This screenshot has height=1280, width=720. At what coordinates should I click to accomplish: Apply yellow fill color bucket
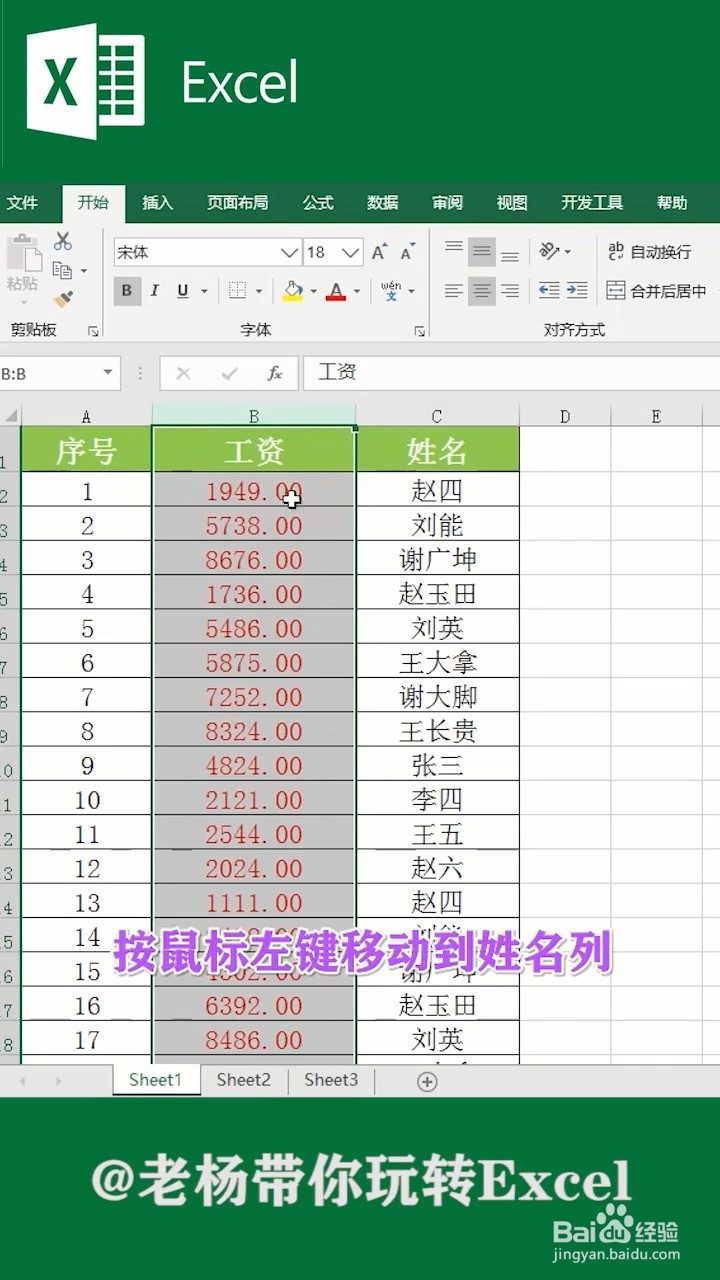pyautogui.click(x=292, y=291)
